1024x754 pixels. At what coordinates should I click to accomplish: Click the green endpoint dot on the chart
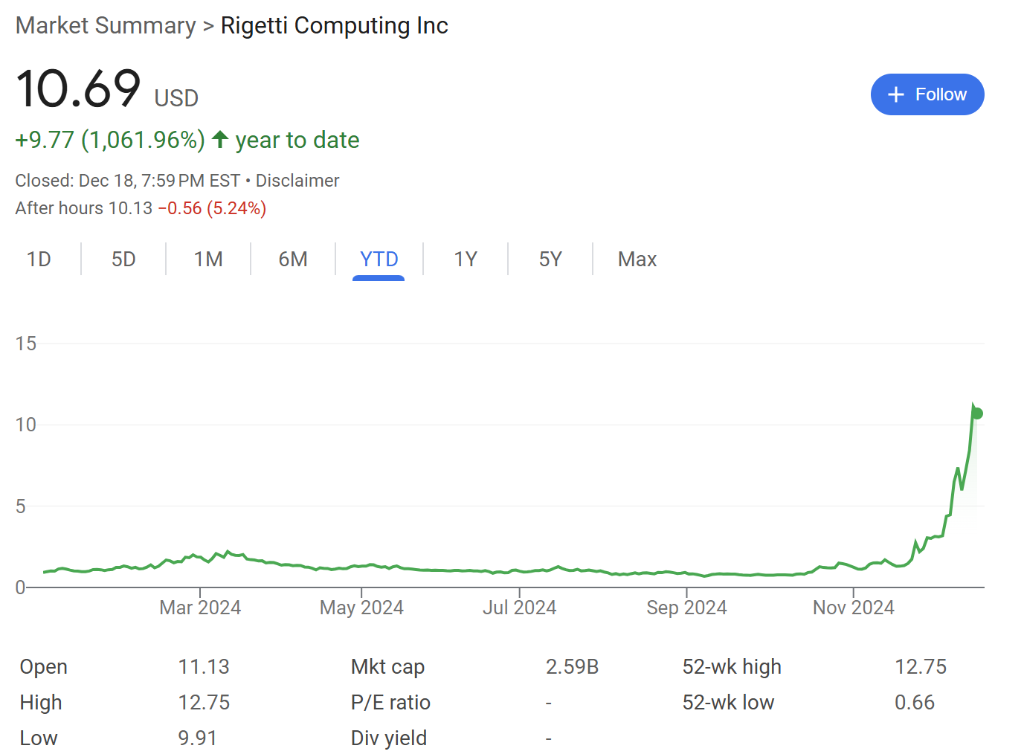[x=977, y=413]
